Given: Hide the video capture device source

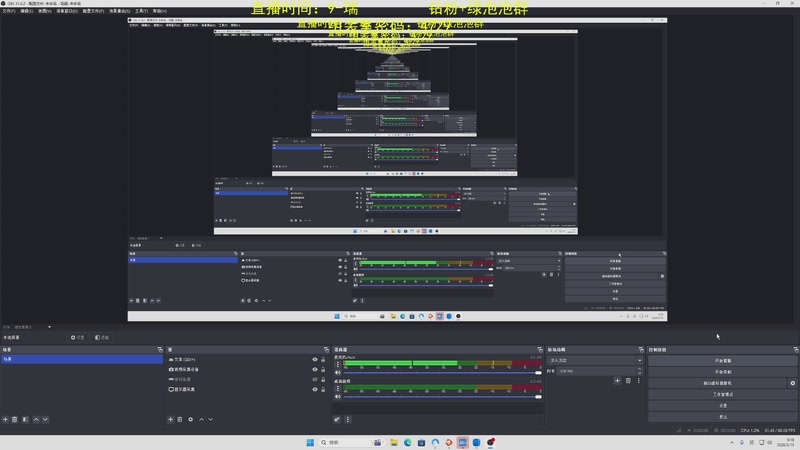Looking at the screenshot, I should (x=315, y=369).
